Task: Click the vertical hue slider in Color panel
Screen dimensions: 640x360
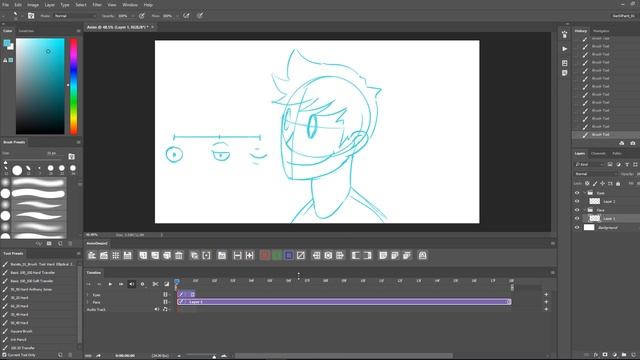Action: tap(73, 86)
